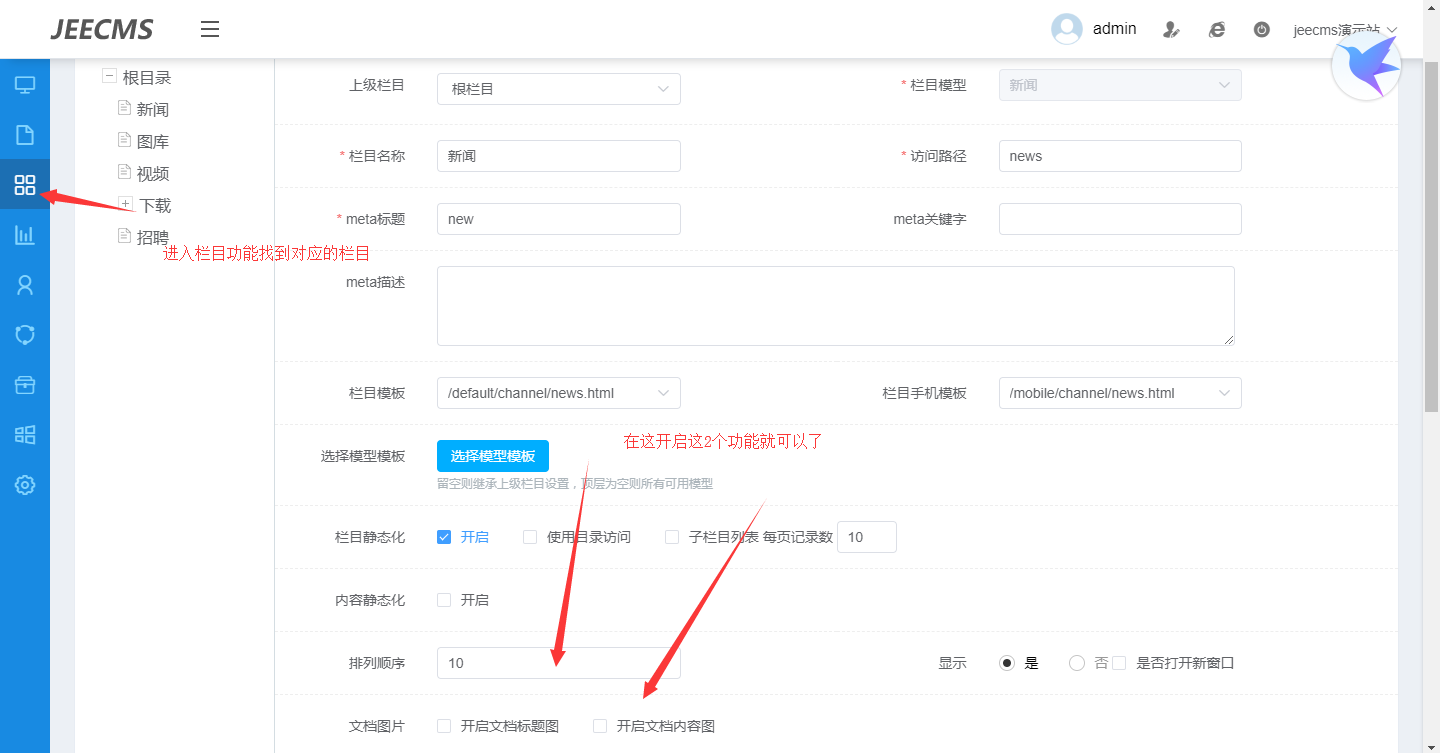
Task: Click the admin avatar picture
Action: pyautogui.click(x=1067, y=29)
